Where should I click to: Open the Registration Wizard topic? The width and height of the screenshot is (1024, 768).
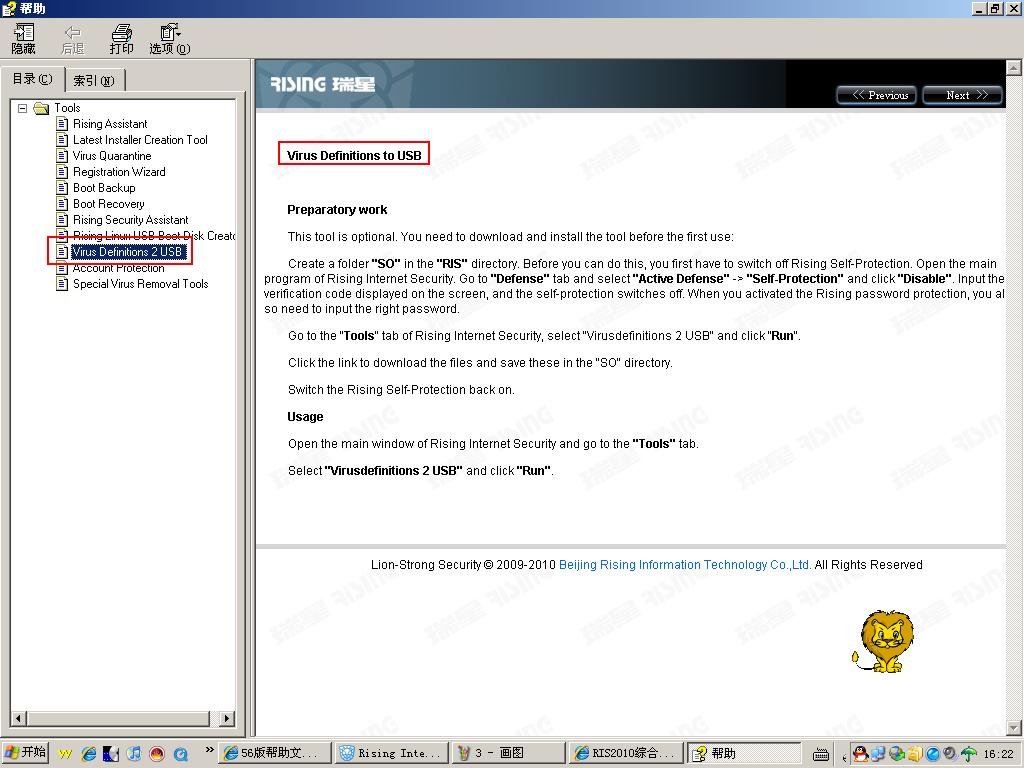tap(119, 172)
